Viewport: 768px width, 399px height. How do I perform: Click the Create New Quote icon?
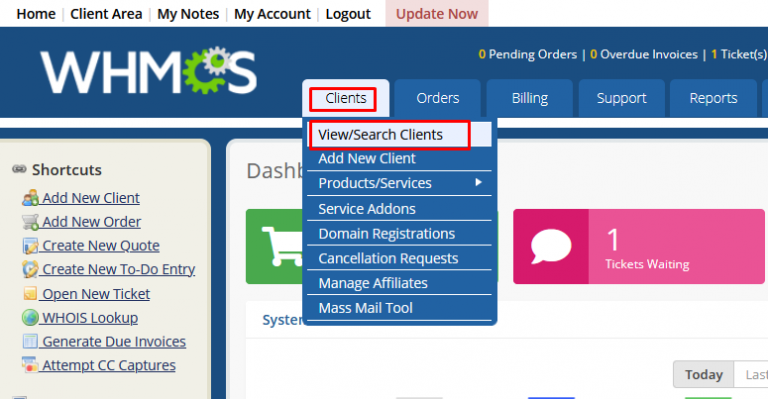[x=30, y=246]
